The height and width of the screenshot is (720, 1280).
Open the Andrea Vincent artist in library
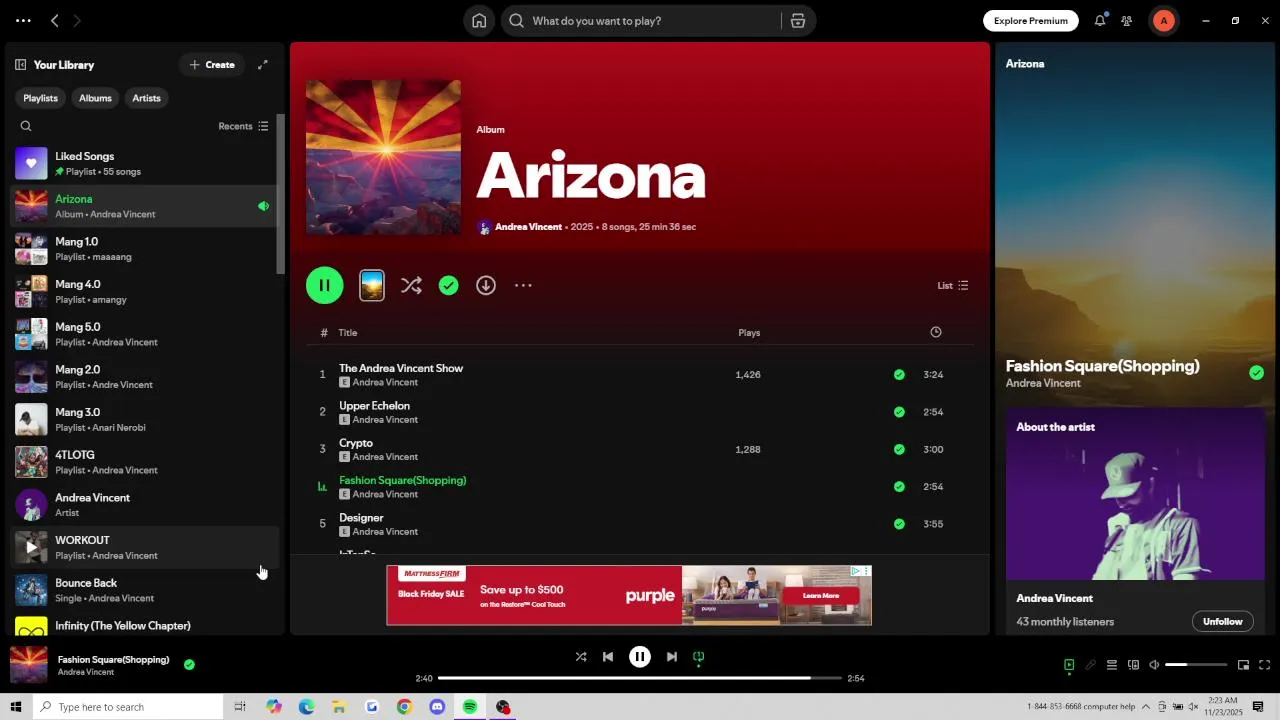tap(144, 504)
